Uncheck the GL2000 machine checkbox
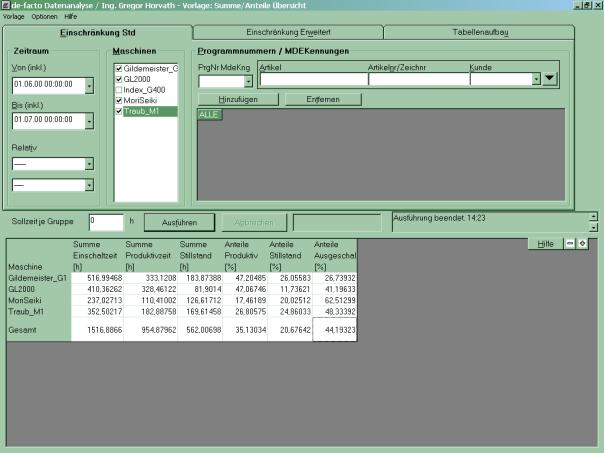The image size is (604, 453). (119, 79)
